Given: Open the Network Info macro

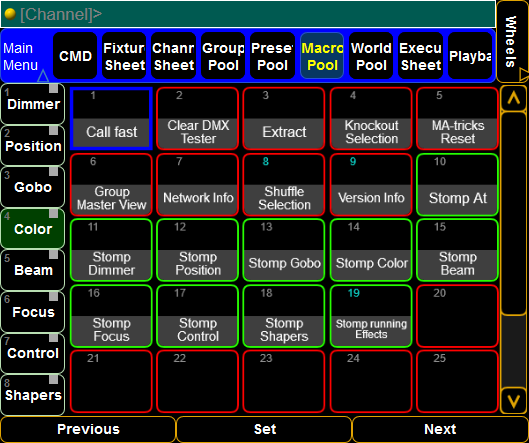Looking at the screenshot, I should point(198,185).
